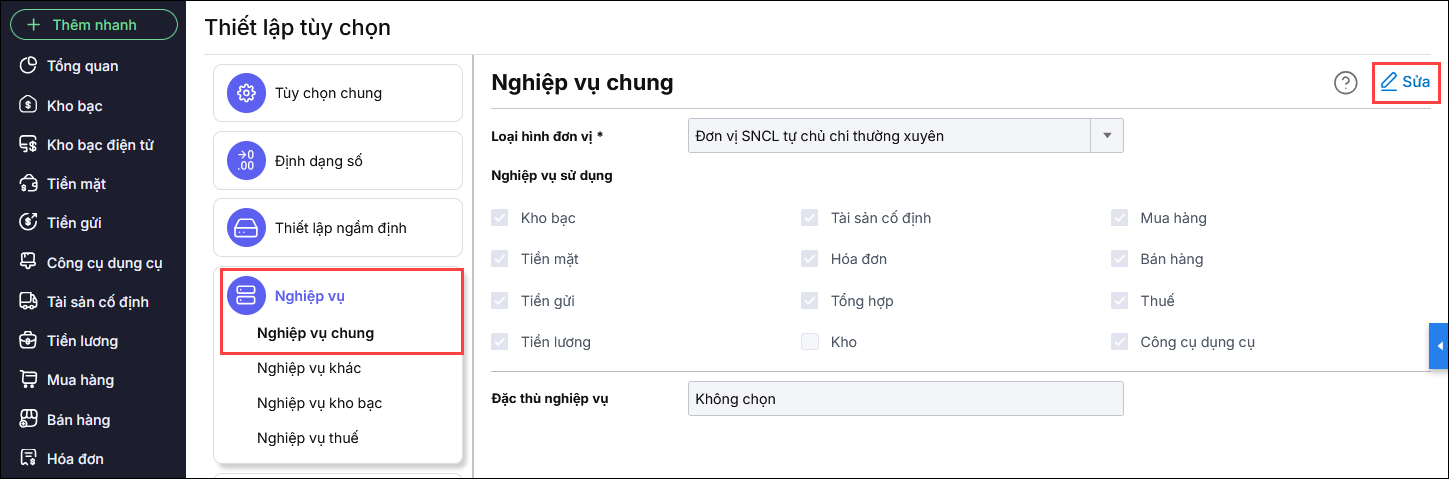Open the Nghiệp vụ khác submenu item

309,368
